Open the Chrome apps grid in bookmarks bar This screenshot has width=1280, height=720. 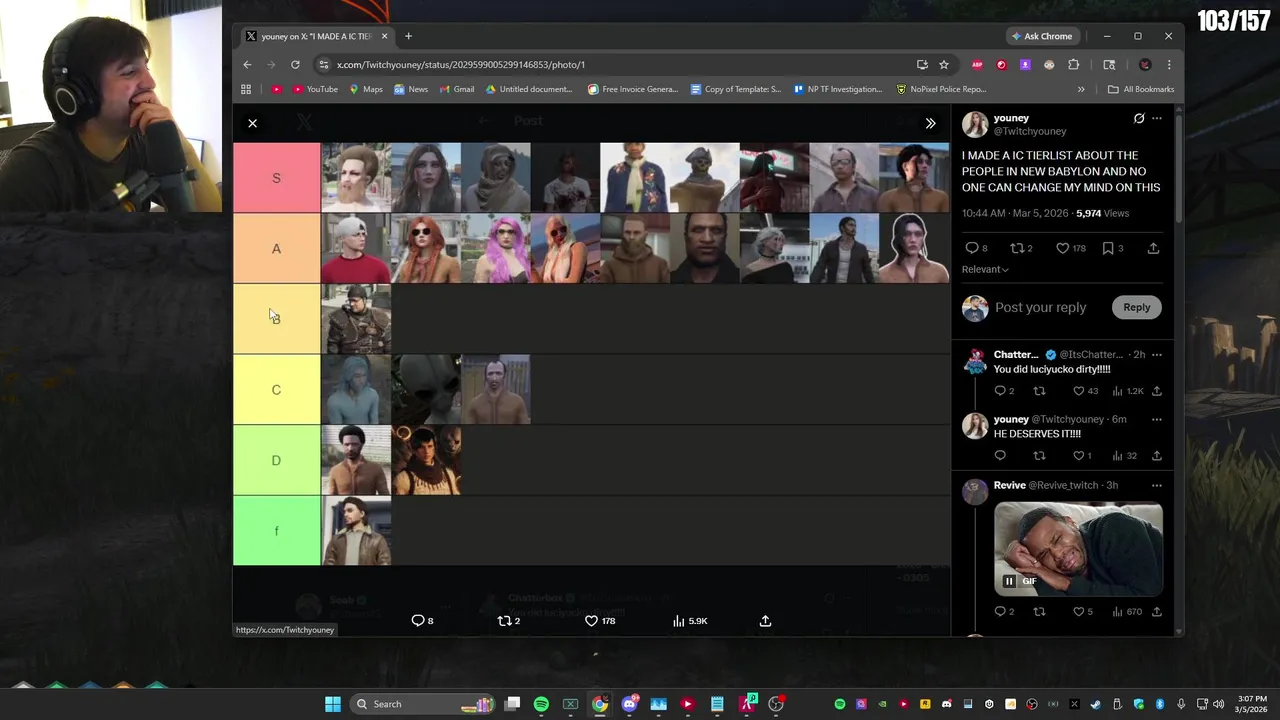click(x=246, y=89)
